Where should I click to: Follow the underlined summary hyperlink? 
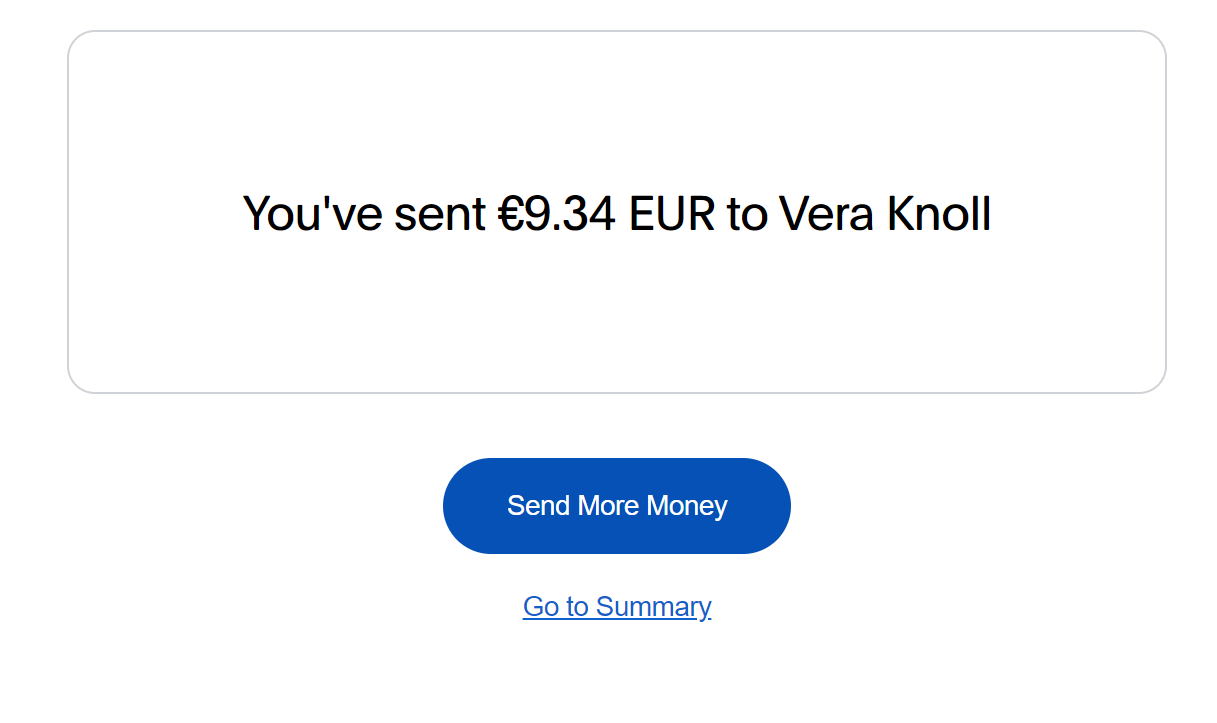[616, 607]
